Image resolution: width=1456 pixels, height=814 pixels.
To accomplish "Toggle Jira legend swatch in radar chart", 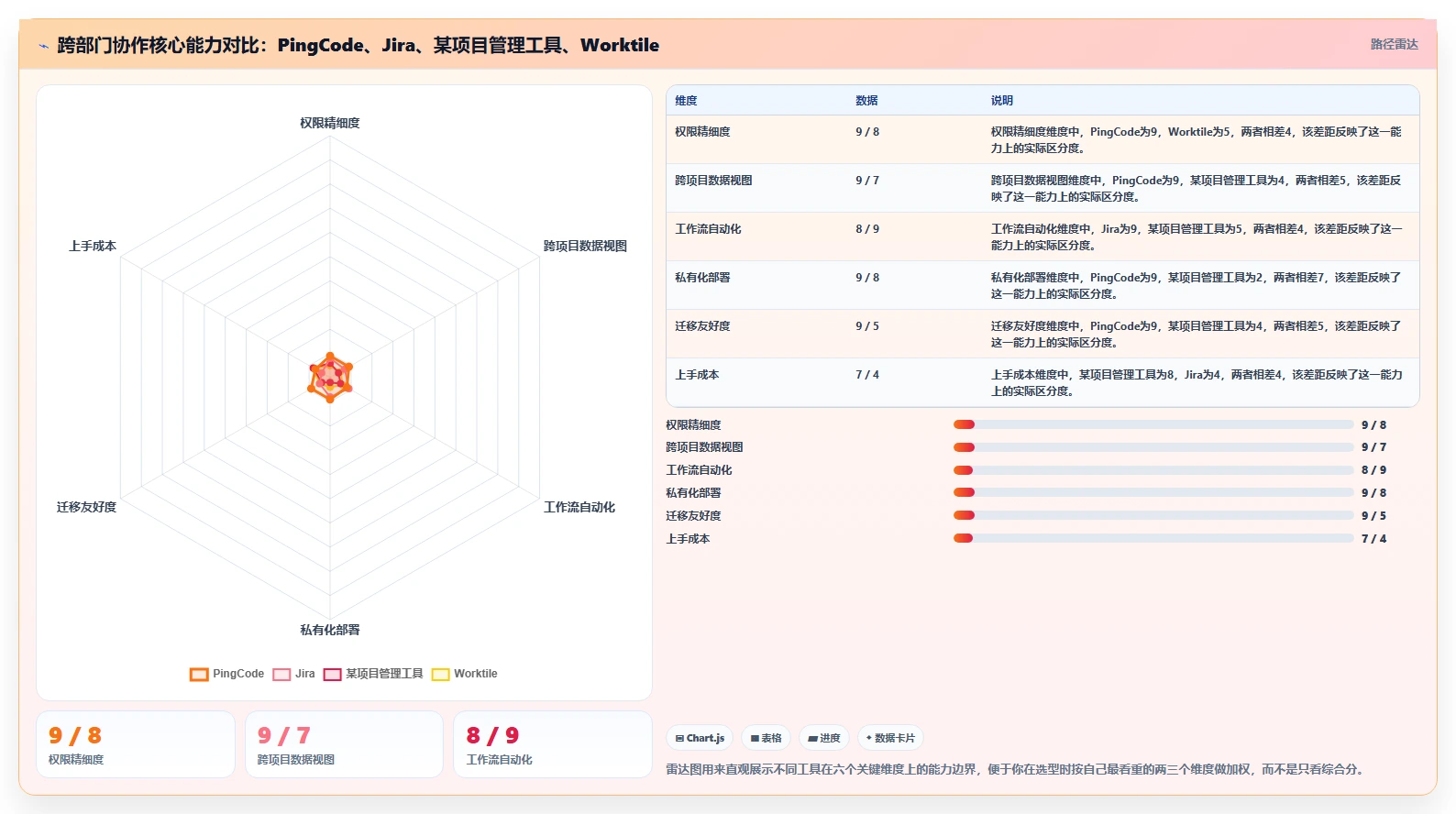I will tap(281, 674).
